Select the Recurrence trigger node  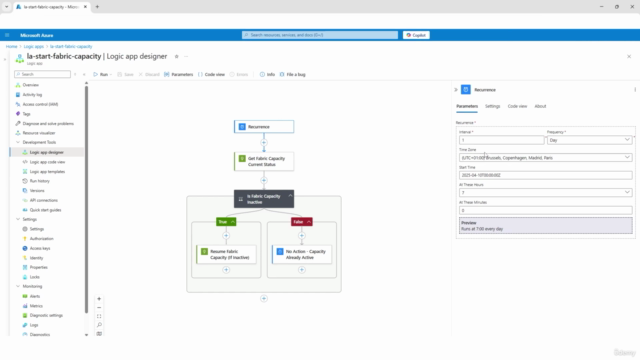(x=264, y=127)
